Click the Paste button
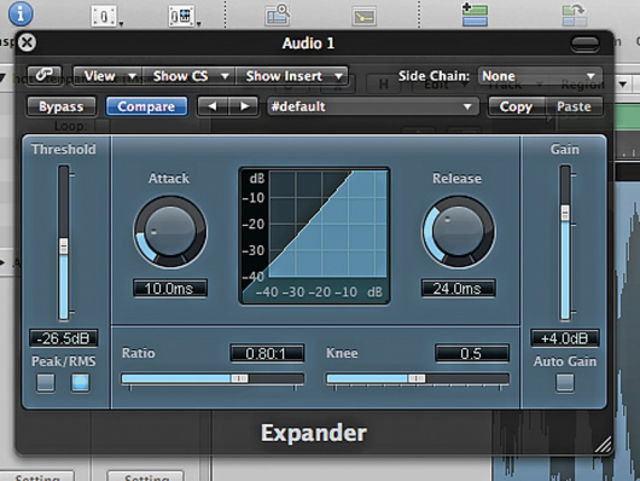This screenshot has height=481, width=640. 574,107
